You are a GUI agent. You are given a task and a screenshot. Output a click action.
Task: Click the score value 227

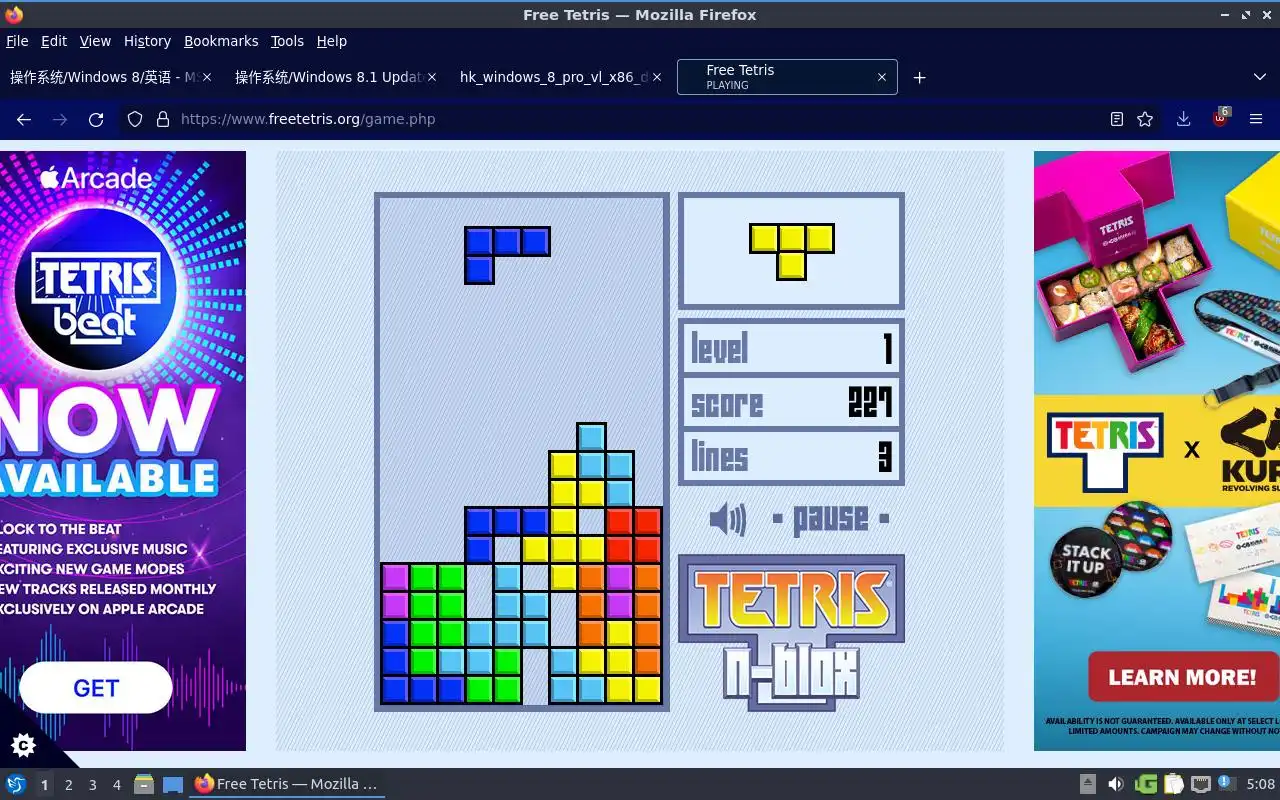coord(870,403)
